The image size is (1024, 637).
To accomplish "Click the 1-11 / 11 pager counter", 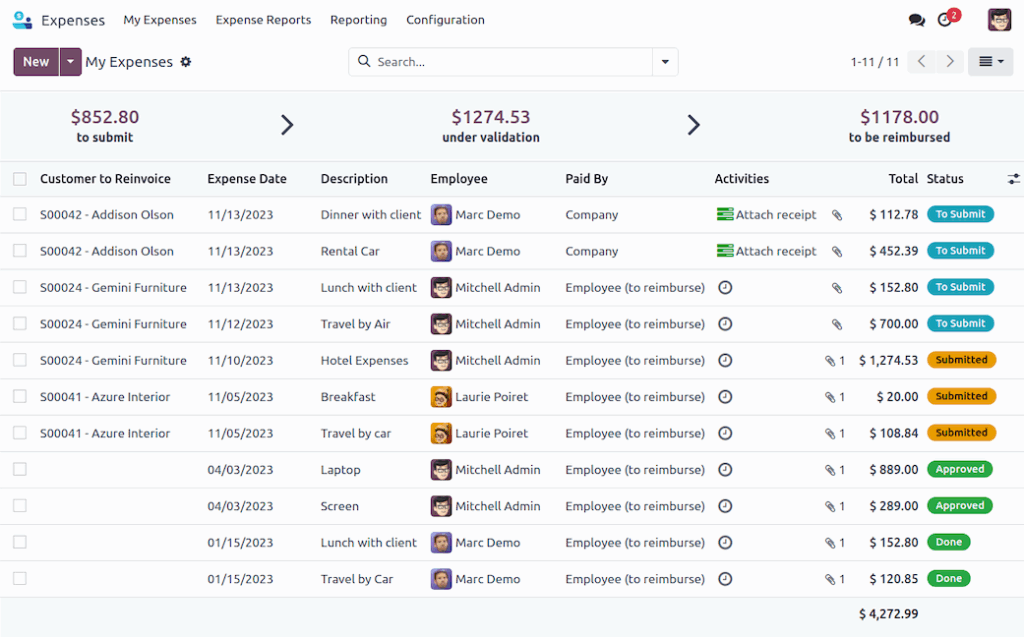I will click(874, 62).
